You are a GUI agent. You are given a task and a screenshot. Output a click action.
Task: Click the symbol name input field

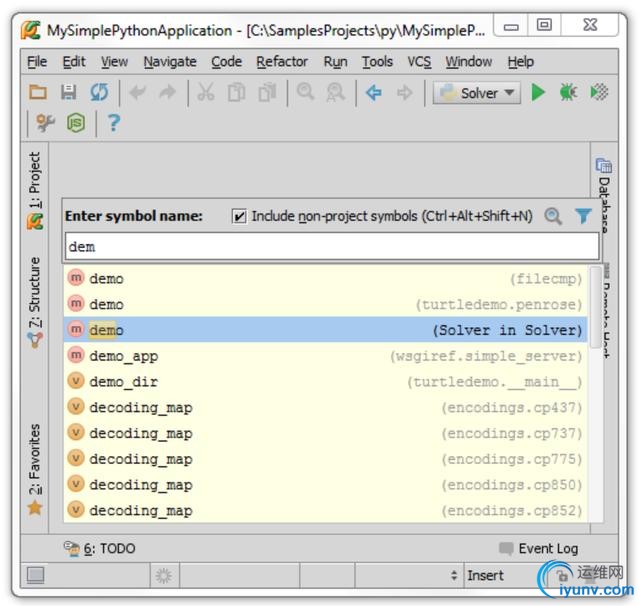click(332, 246)
